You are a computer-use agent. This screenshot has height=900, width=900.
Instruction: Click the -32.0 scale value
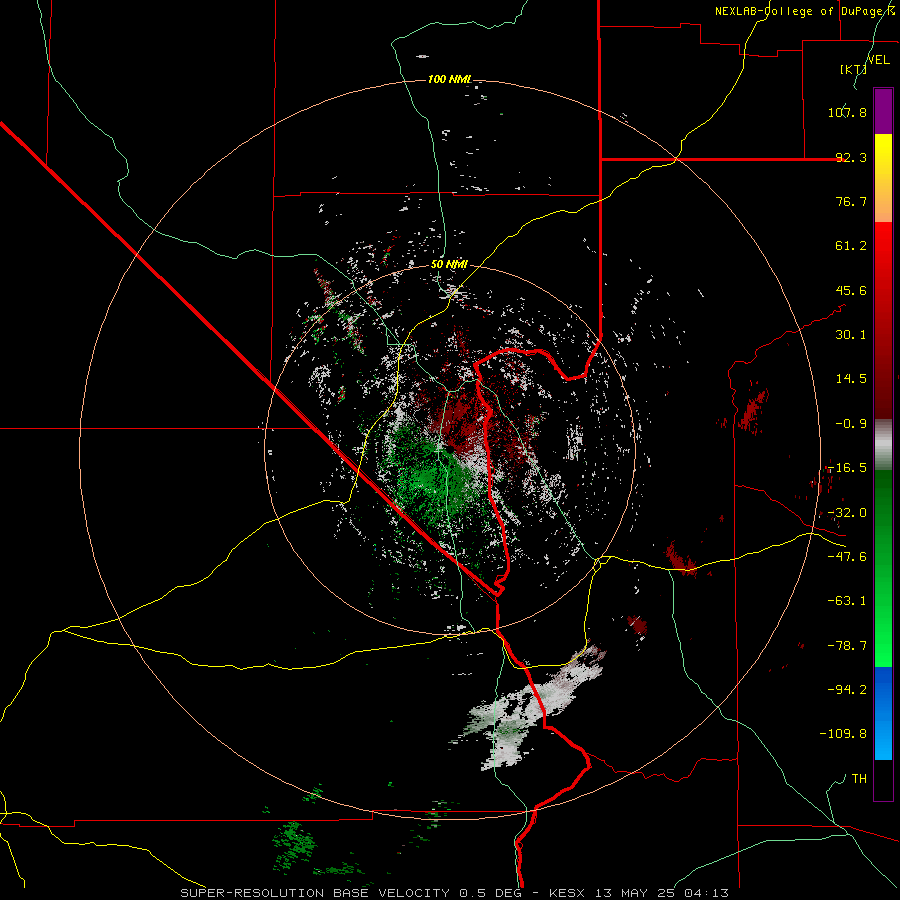pos(847,513)
